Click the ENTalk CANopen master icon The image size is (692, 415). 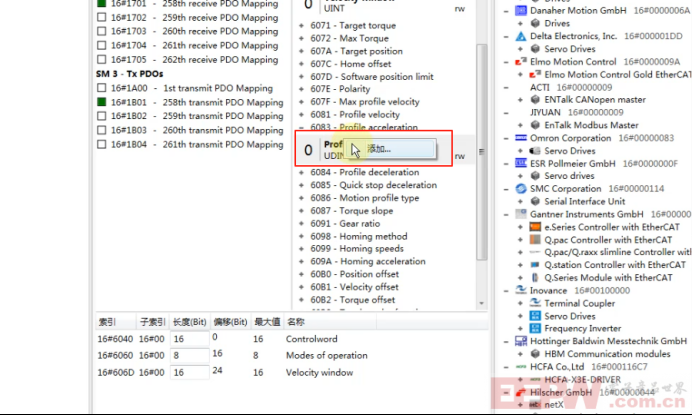535,100
